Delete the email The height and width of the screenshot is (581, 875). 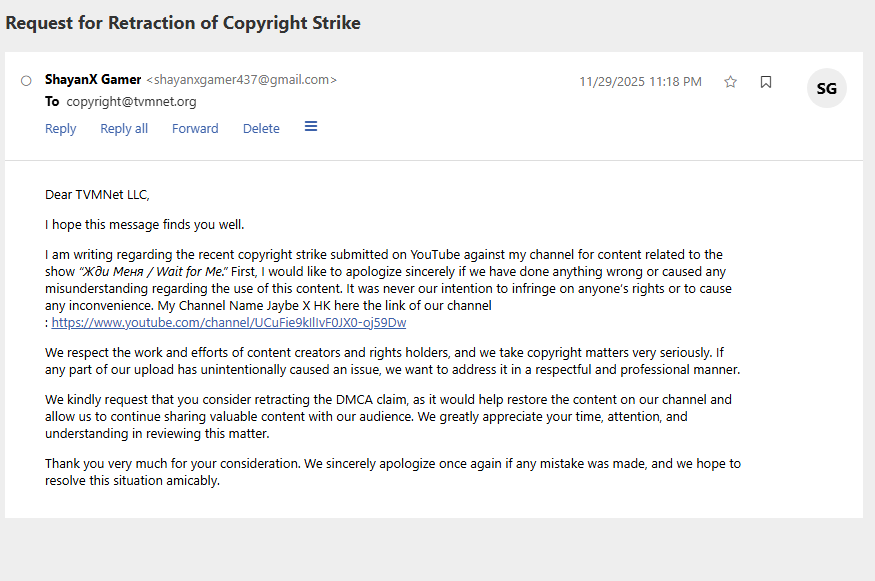click(x=261, y=128)
